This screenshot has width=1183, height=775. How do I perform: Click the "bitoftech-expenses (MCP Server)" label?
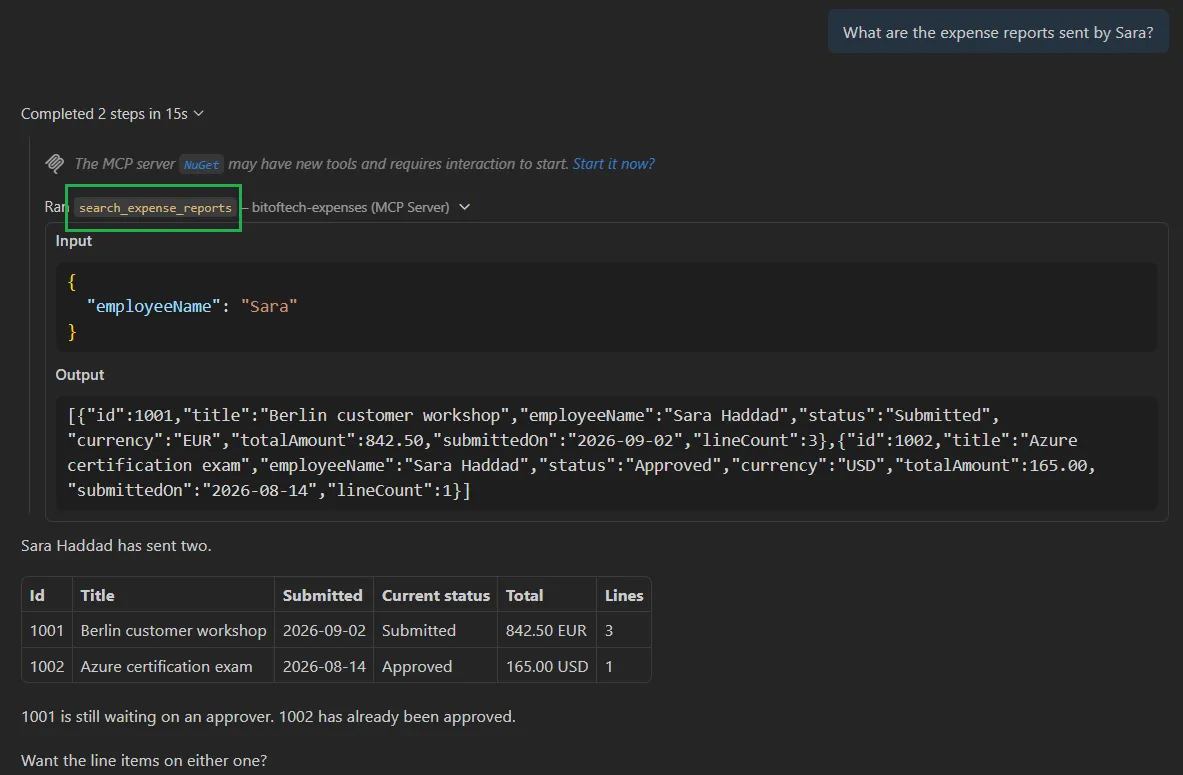351,207
